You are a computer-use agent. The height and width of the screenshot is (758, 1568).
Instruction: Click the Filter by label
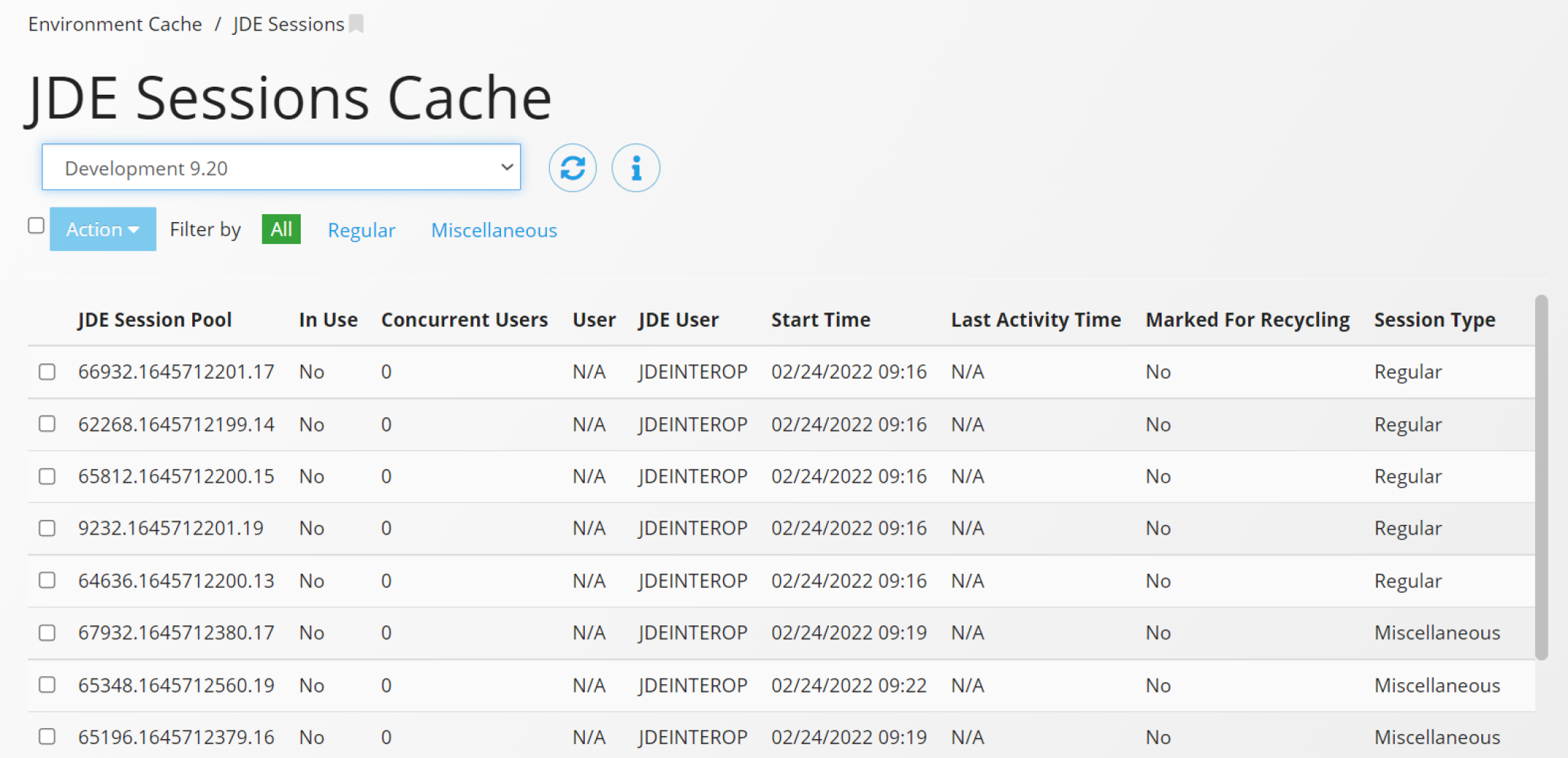tap(205, 230)
